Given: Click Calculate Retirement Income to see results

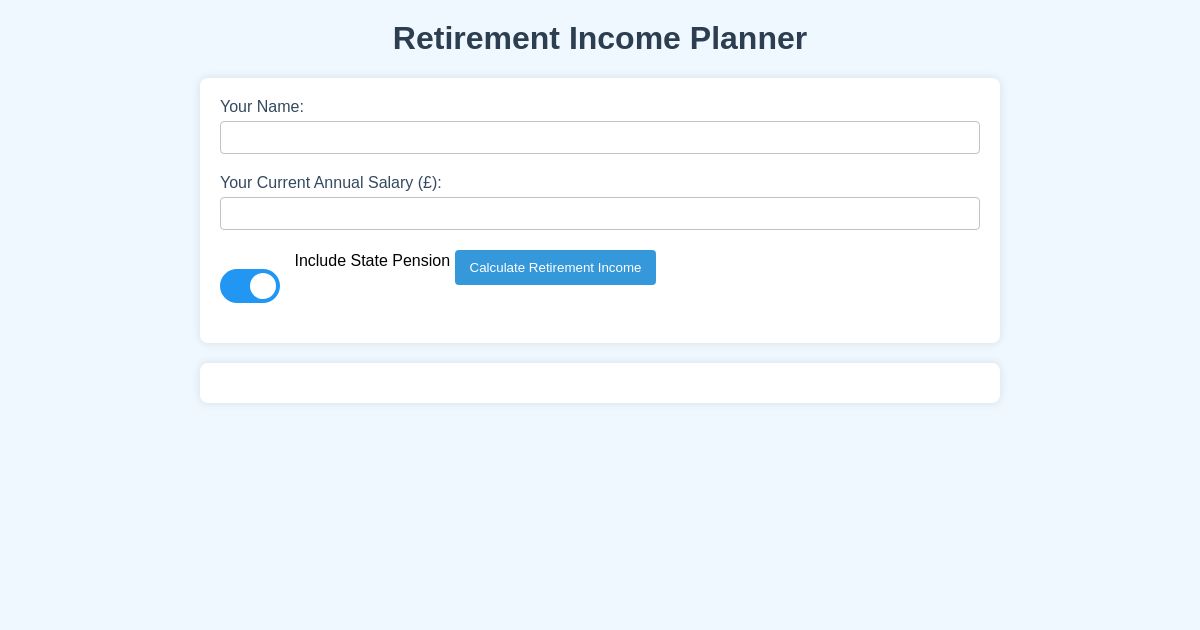Looking at the screenshot, I should pos(555,267).
